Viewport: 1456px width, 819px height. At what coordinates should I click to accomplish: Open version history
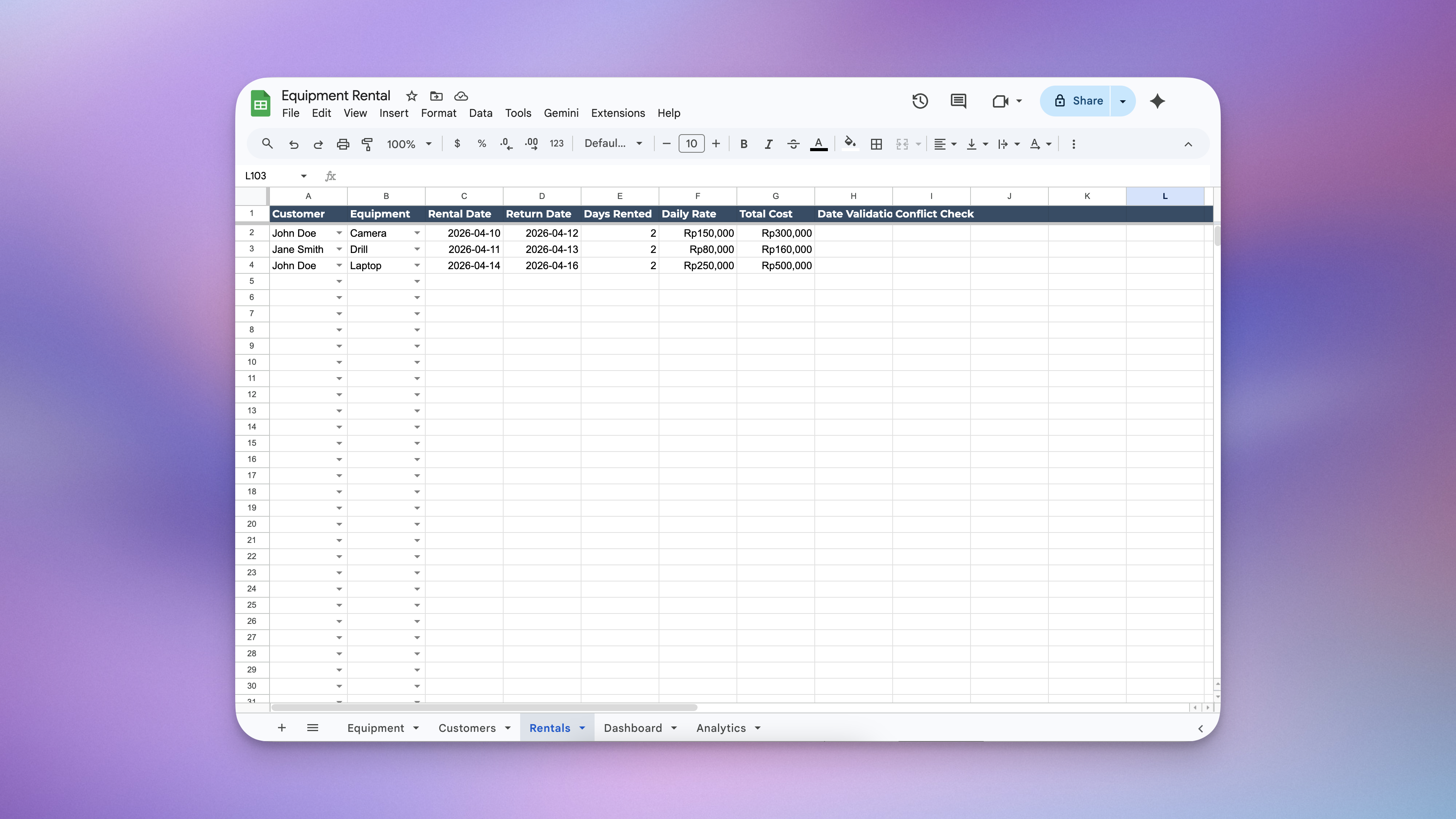pos(920,101)
